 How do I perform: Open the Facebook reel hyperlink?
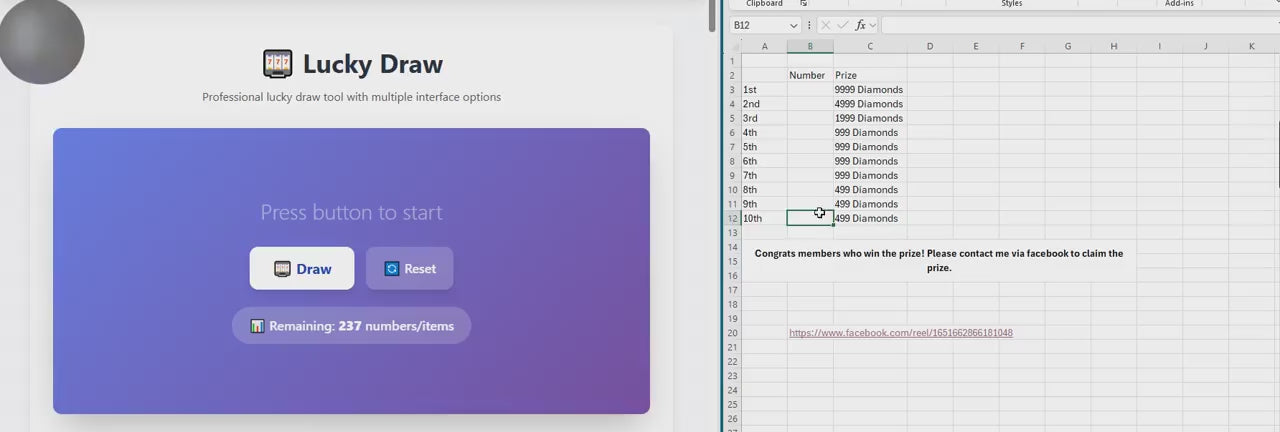click(x=900, y=333)
